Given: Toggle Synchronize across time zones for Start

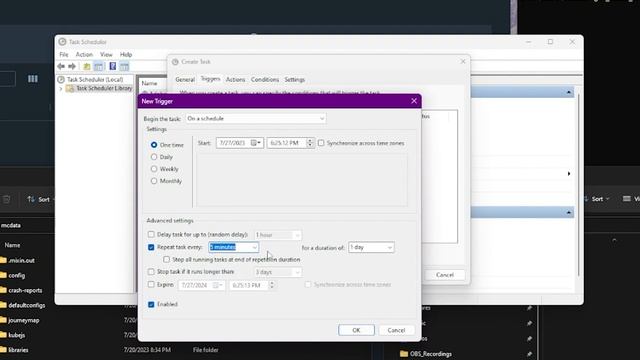Looking at the screenshot, I should pos(321,143).
